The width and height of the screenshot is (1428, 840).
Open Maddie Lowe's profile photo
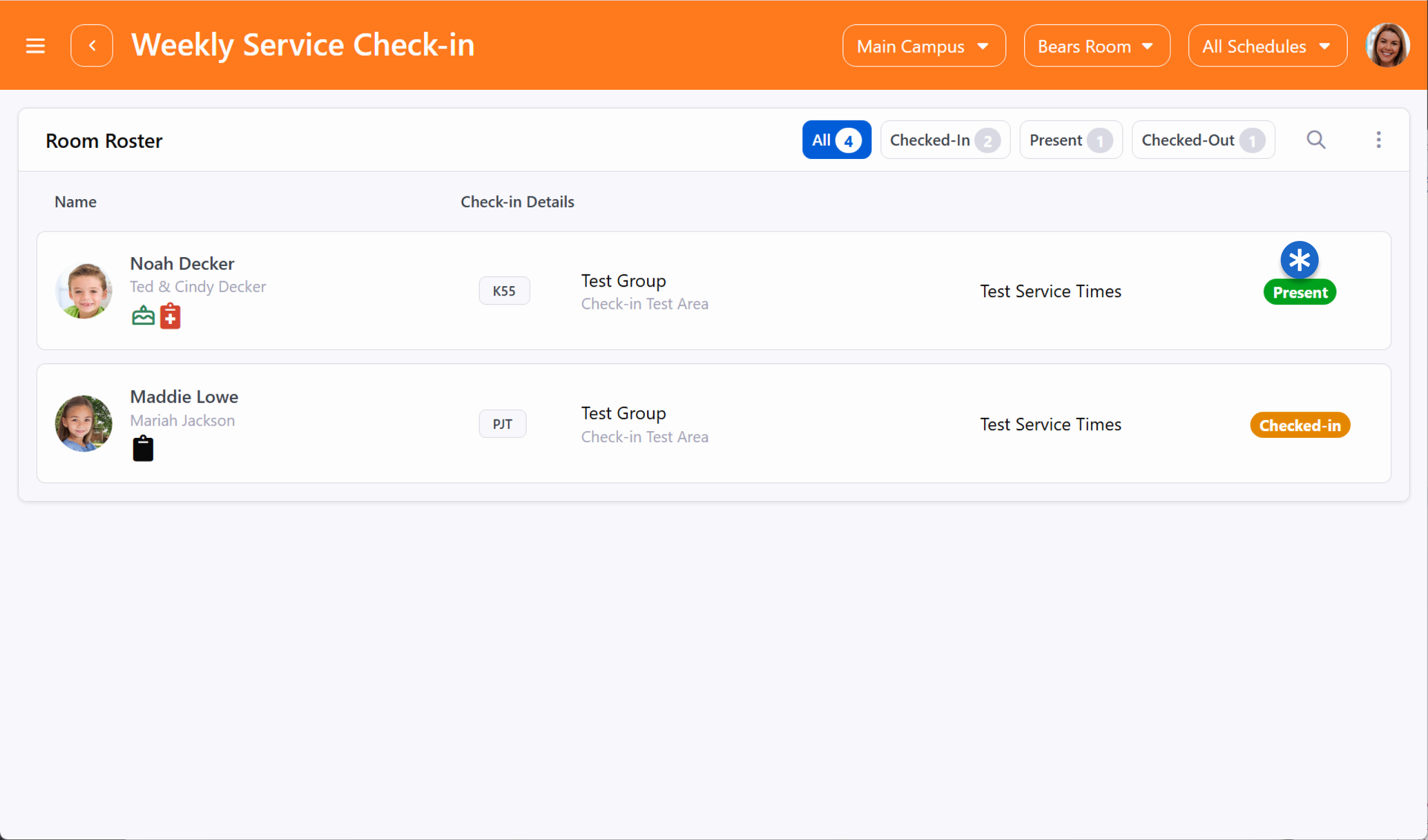point(83,423)
